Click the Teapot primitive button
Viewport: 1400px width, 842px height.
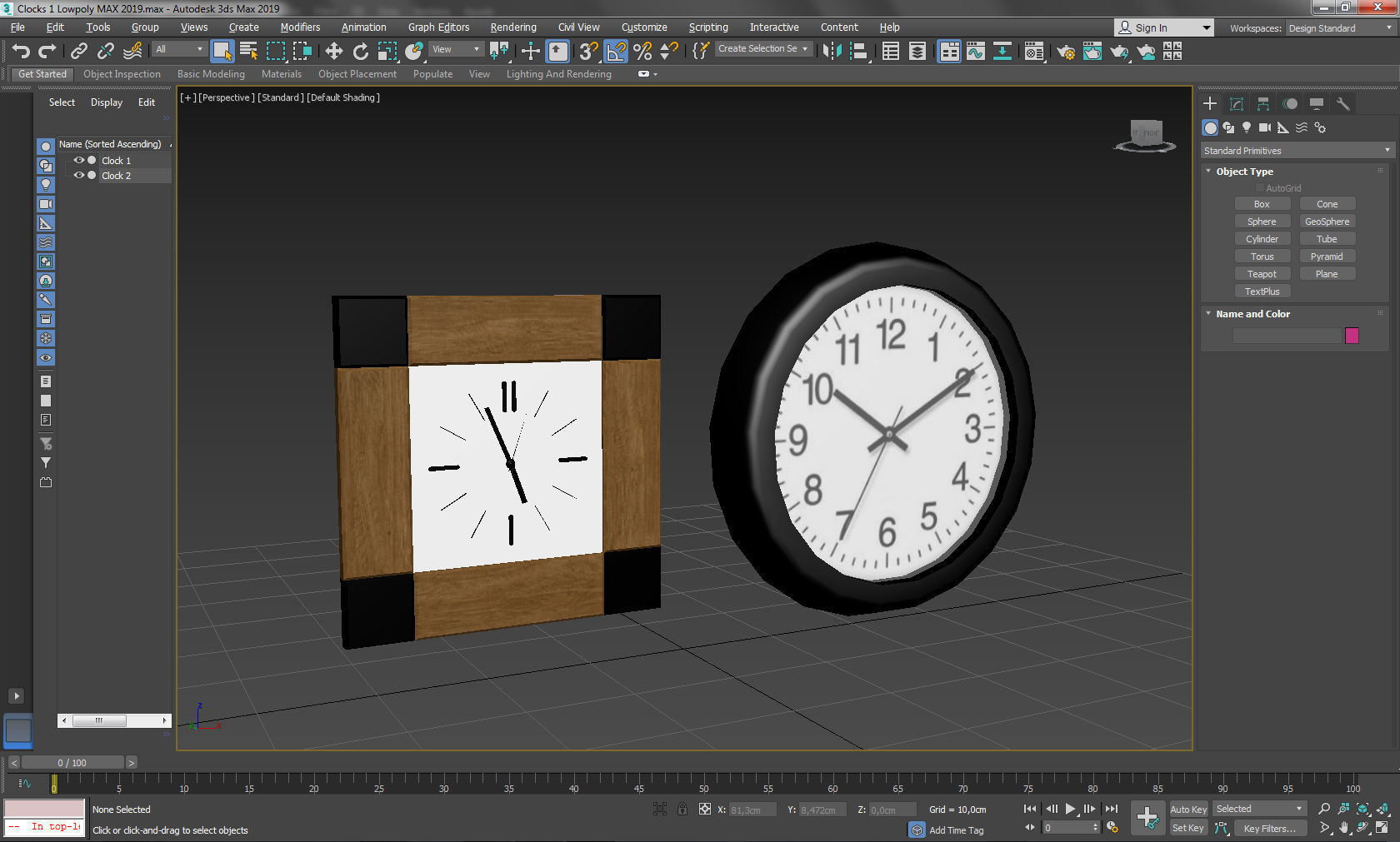coord(1262,273)
